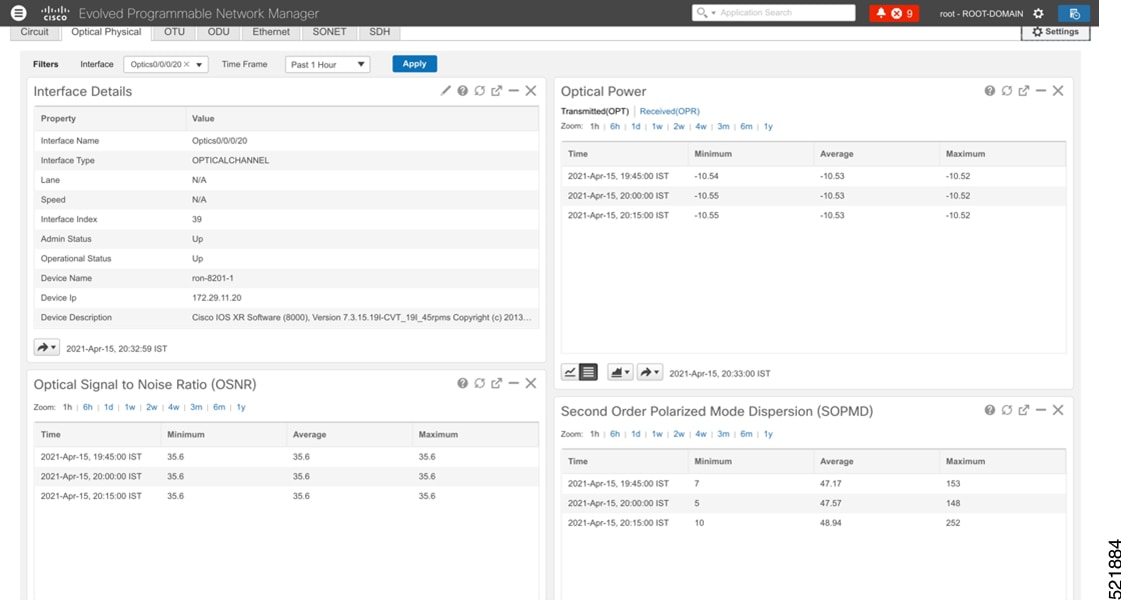Sort OSNR by Average column
The height and width of the screenshot is (600, 1121).
coord(349,434)
